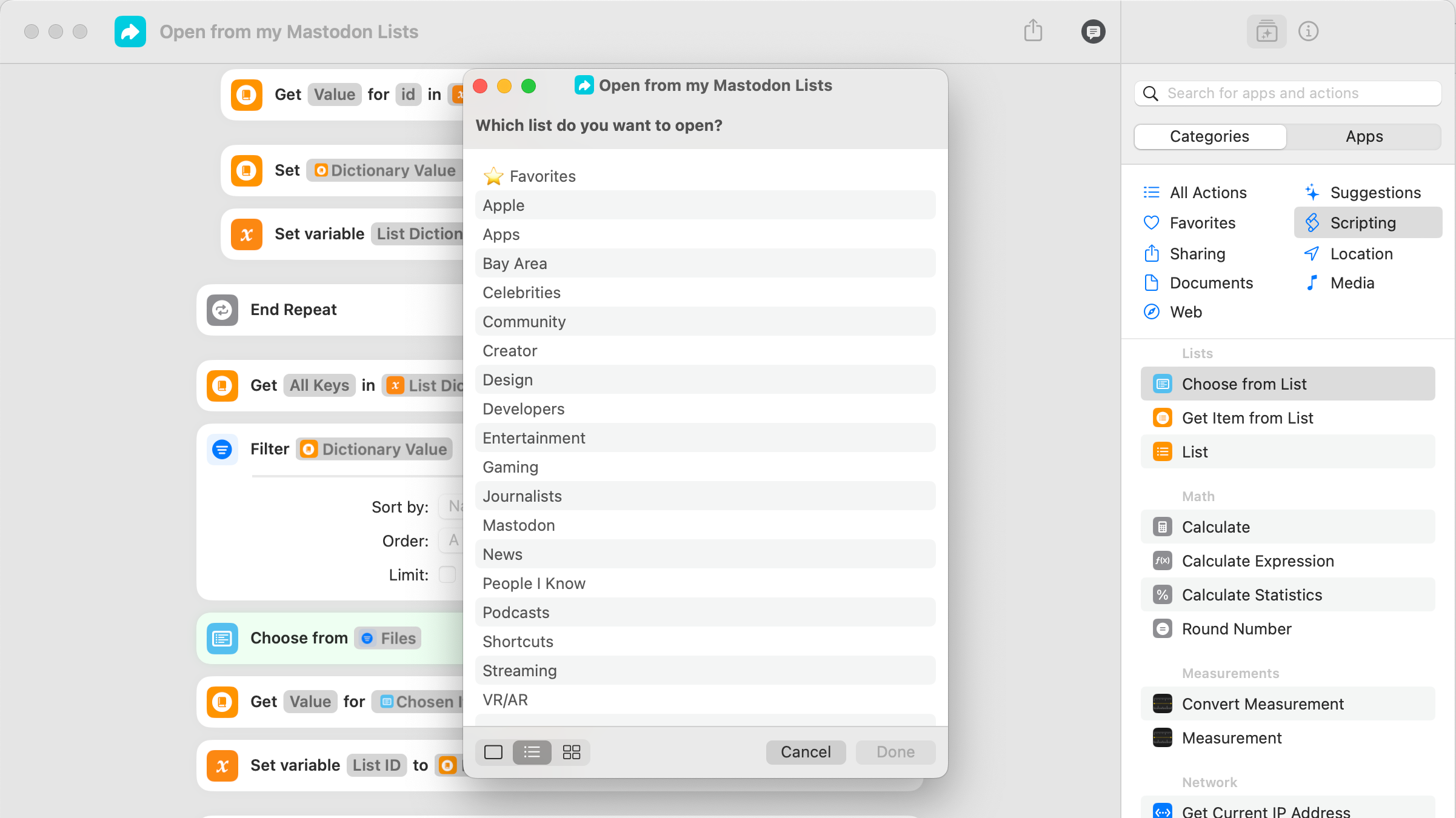Click Dictionary Value token in Filter action
Image resolution: width=1456 pixels, height=818 pixels.
[375, 450]
